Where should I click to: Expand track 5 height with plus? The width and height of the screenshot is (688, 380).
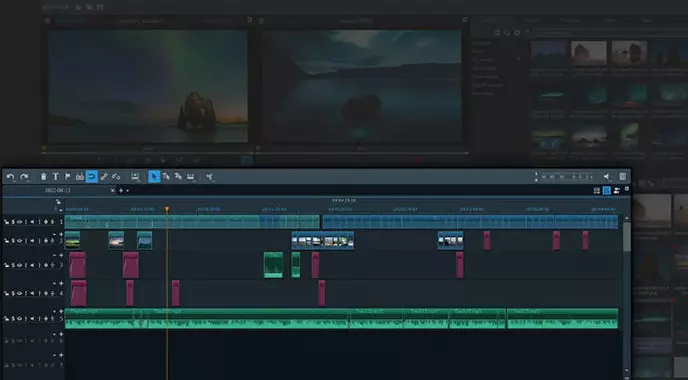click(61, 311)
